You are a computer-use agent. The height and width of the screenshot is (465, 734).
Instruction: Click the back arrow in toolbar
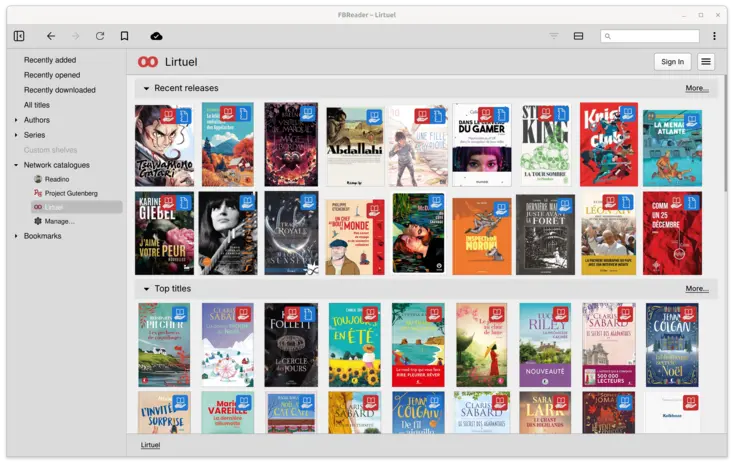[x=51, y=36]
